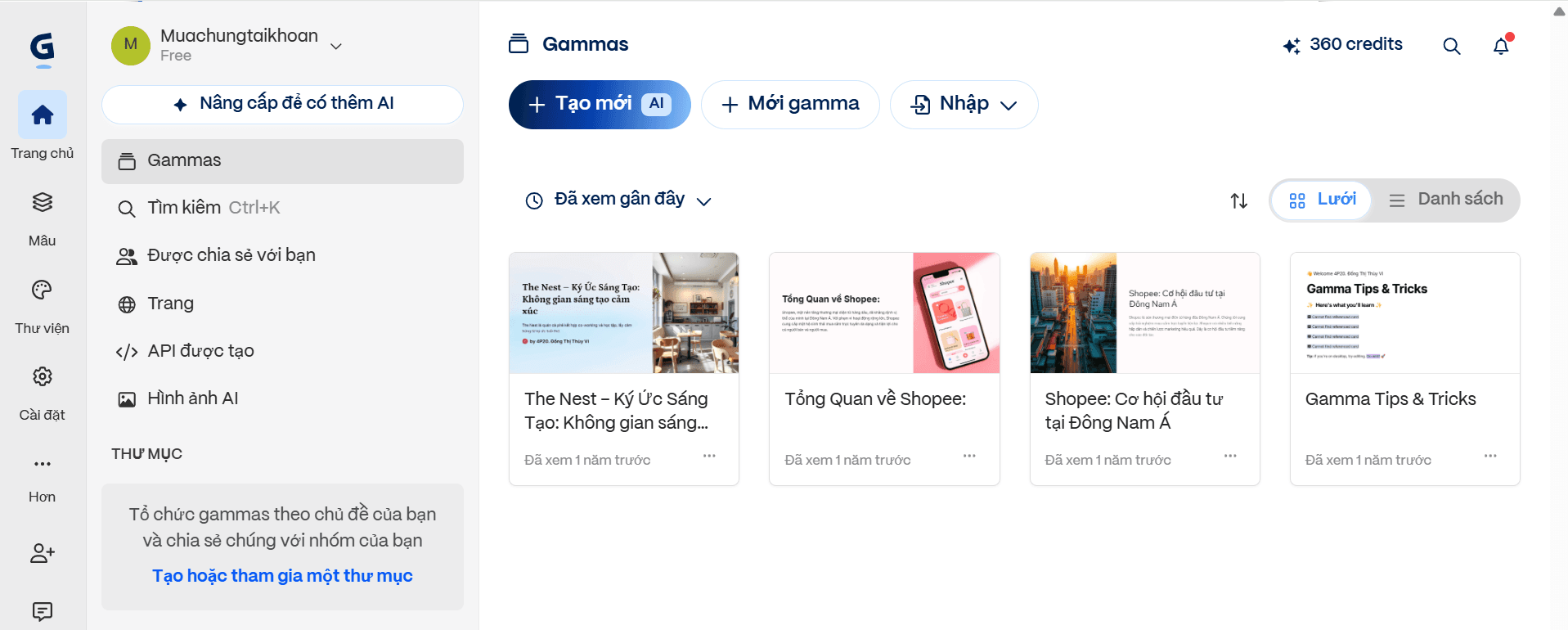Click The Nest – Ký Ức Sáng Tạo title
The height and width of the screenshot is (630, 1568).
[617, 411]
